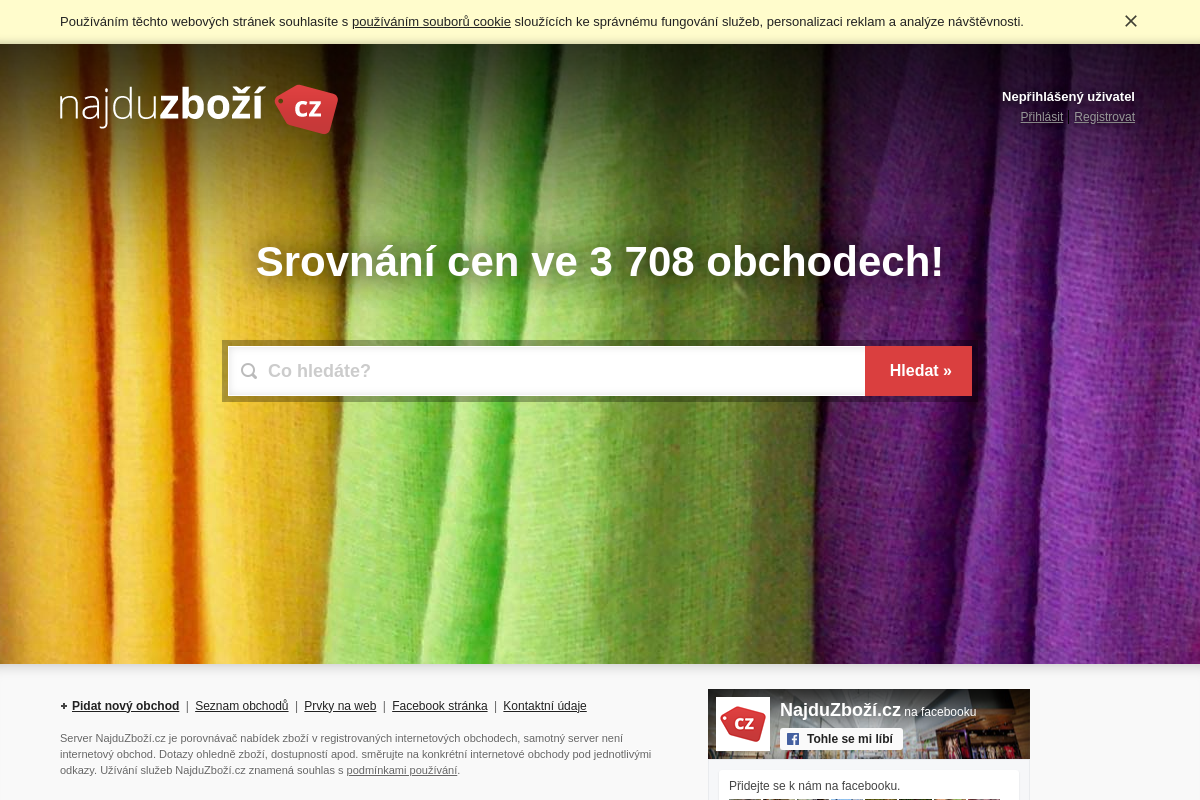Viewport: 1200px width, 800px height.
Task: Click the 'Srovnání cen ve 3 708 obchodech!' heading
Action: click(x=600, y=262)
